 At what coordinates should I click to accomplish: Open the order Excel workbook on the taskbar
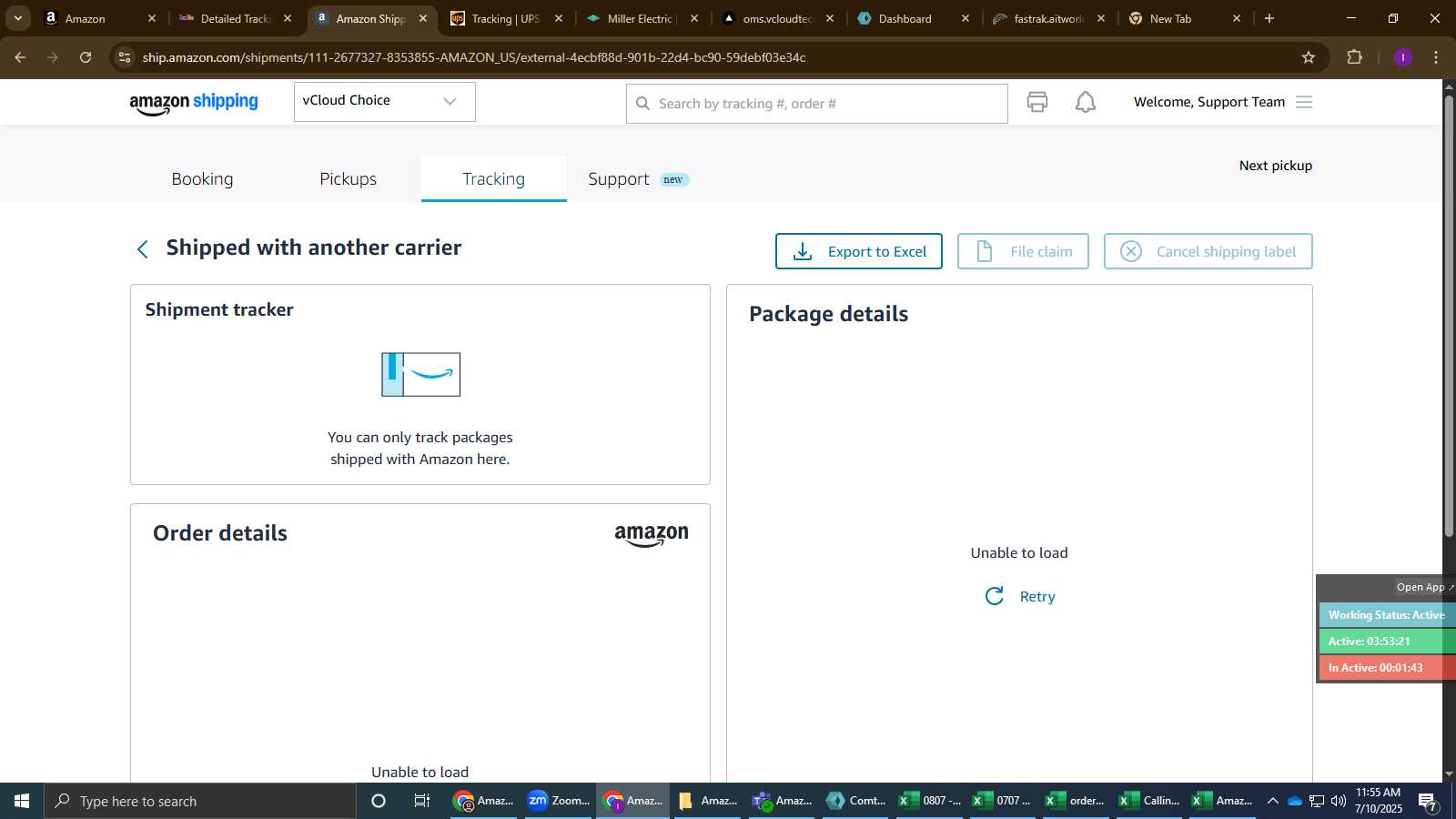pos(1076,801)
